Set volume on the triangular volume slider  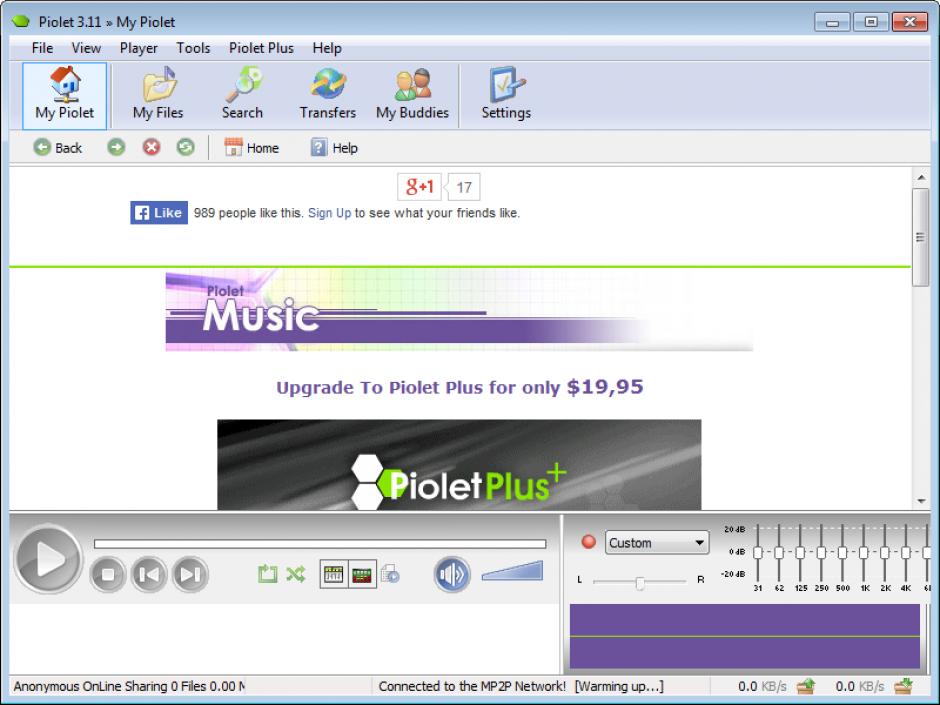click(512, 571)
